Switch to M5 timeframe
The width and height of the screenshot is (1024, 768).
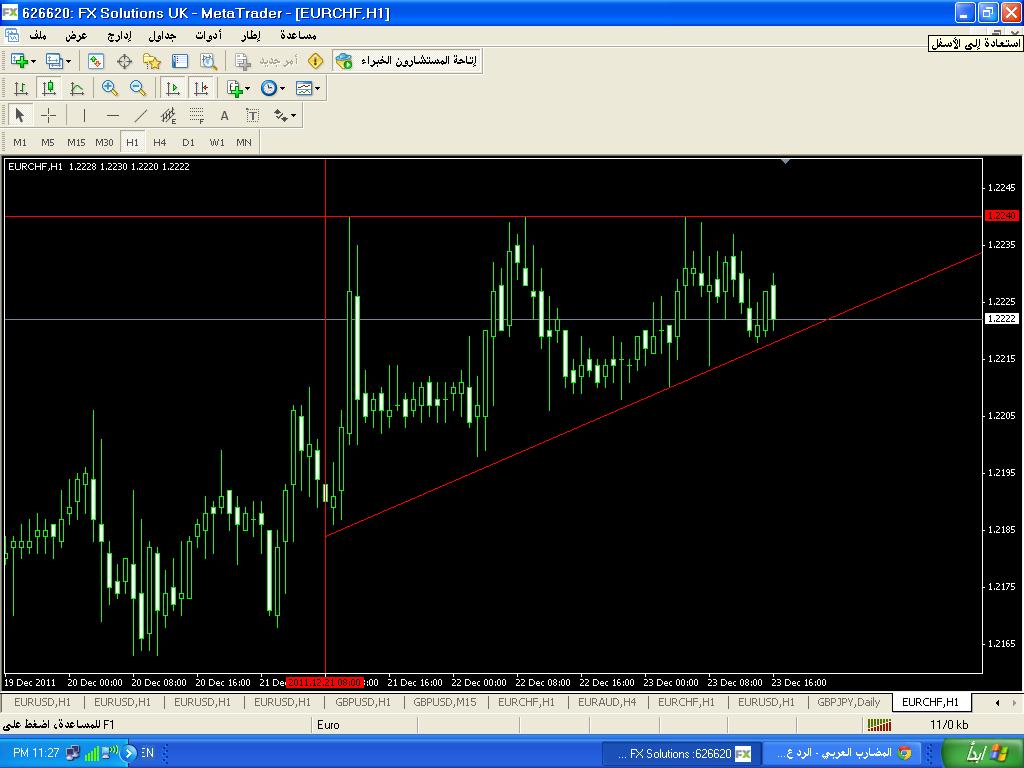[48, 142]
